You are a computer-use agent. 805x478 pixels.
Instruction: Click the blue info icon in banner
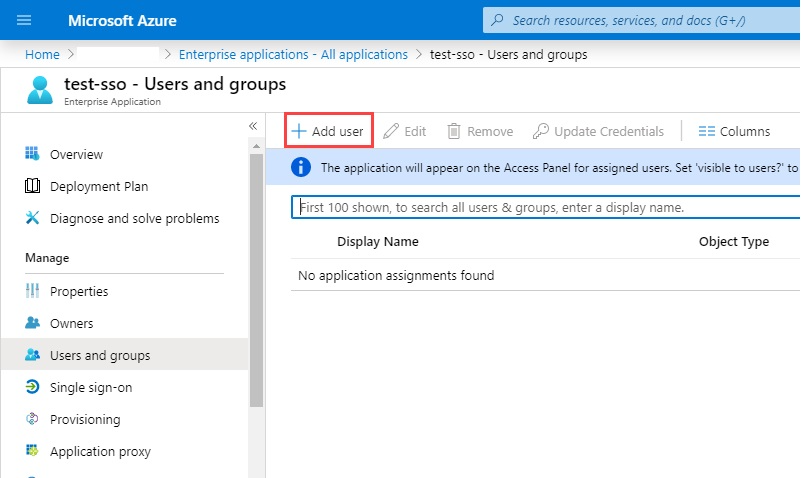pos(301,167)
